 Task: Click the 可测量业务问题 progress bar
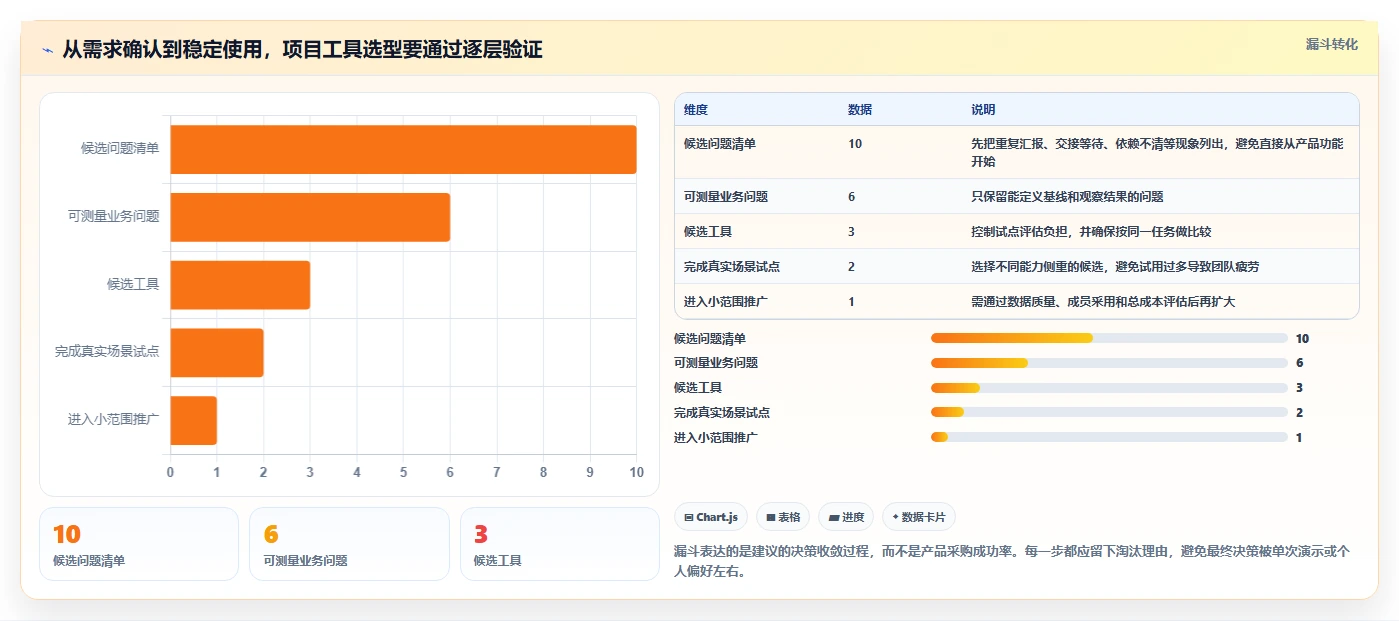(x=1109, y=363)
